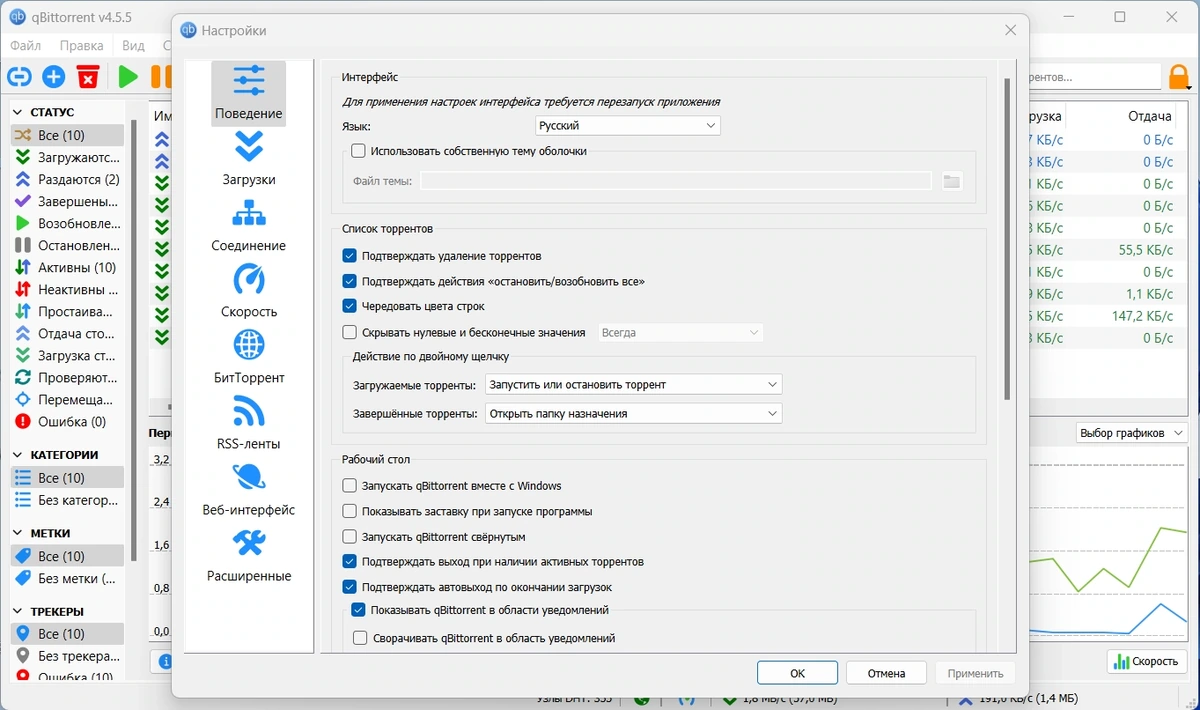This screenshot has width=1200, height=710.
Task: Open the Скорость settings section
Action: [x=248, y=291]
